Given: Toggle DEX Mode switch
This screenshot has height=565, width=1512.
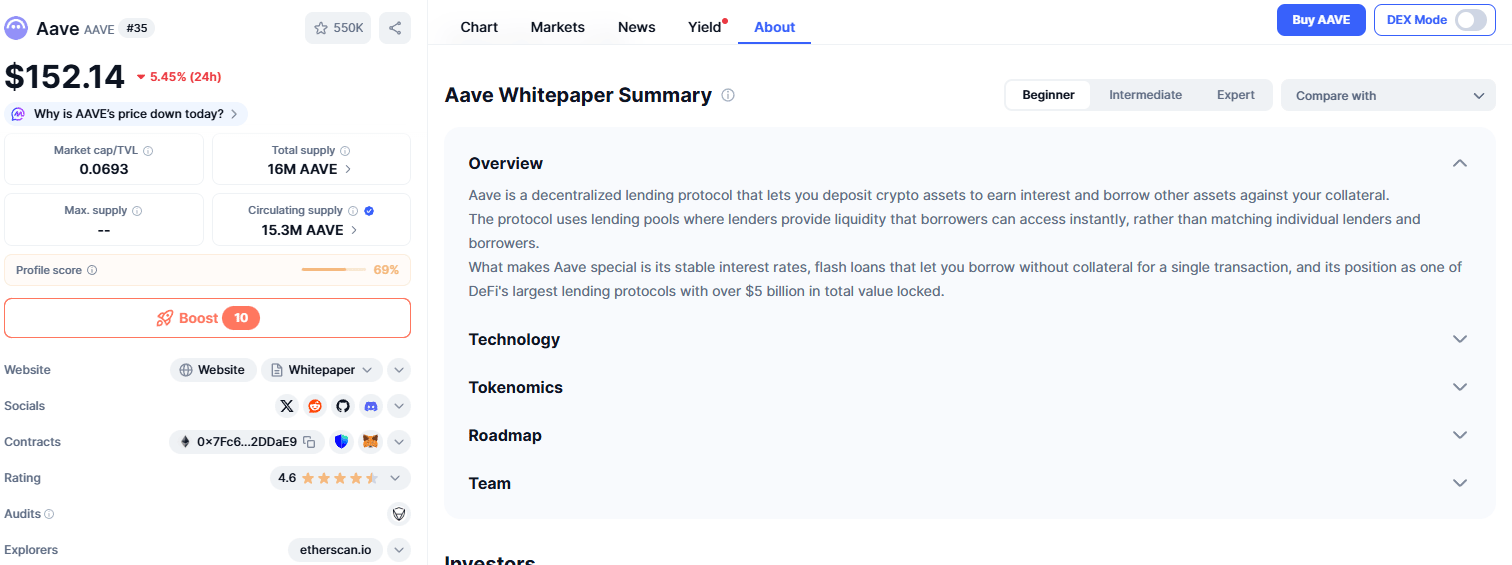Looking at the screenshot, I should tap(1471, 20).
